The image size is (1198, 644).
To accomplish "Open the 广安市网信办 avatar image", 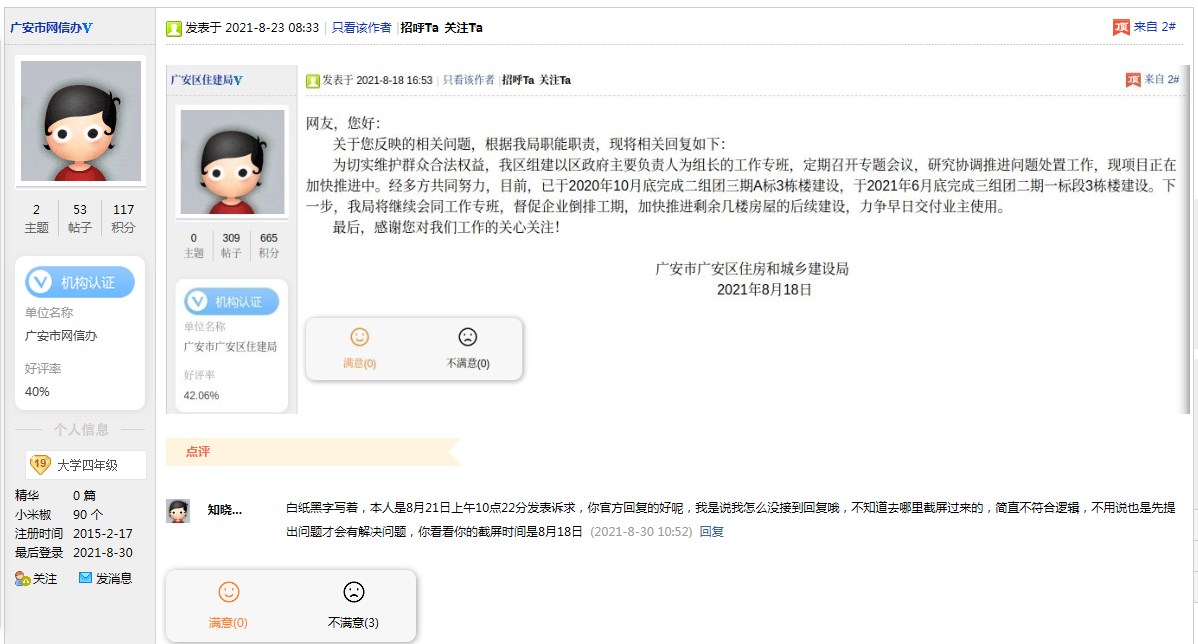I will (80, 120).
